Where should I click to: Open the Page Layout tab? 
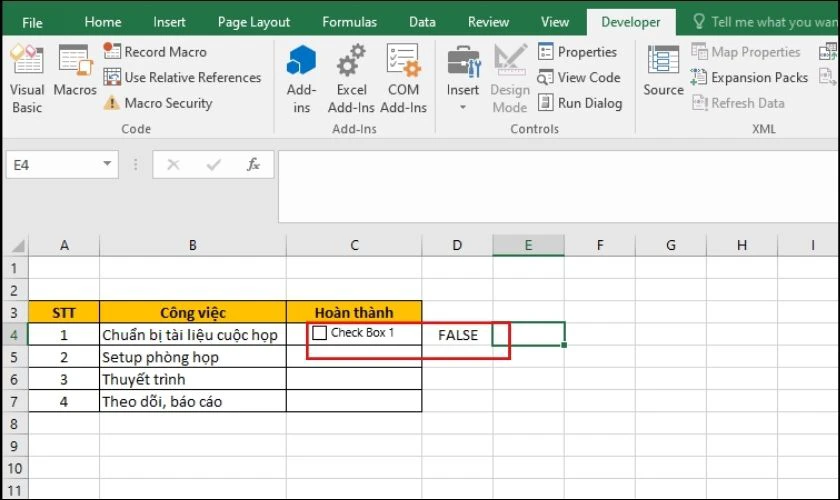[x=253, y=22]
